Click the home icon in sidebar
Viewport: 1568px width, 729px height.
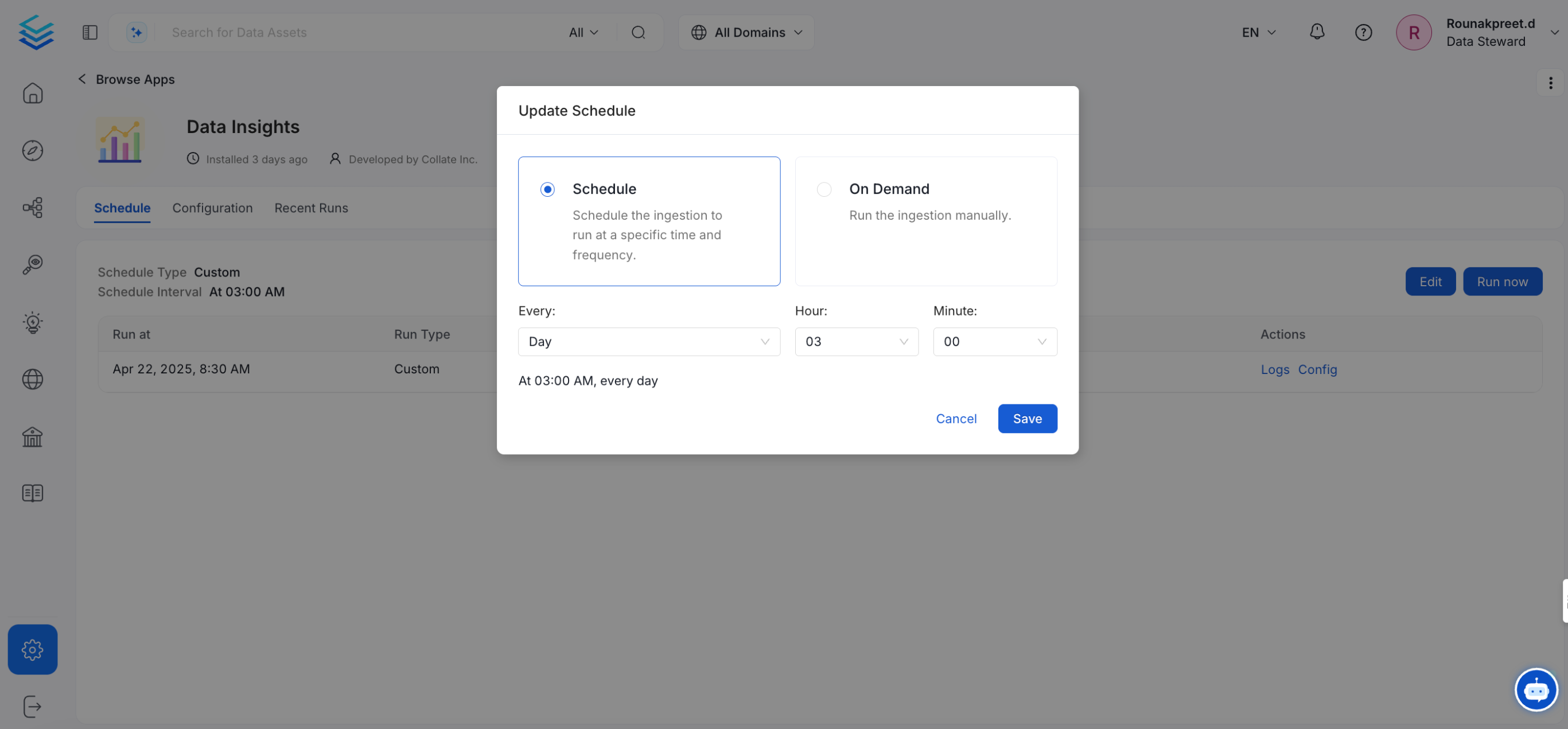(x=32, y=93)
